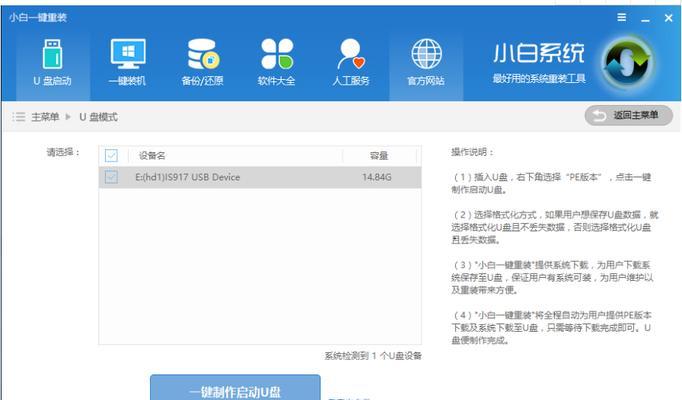This screenshot has height=400, width=682.
Task: Click 一键制作启动U盘 button
Action: tap(235, 387)
